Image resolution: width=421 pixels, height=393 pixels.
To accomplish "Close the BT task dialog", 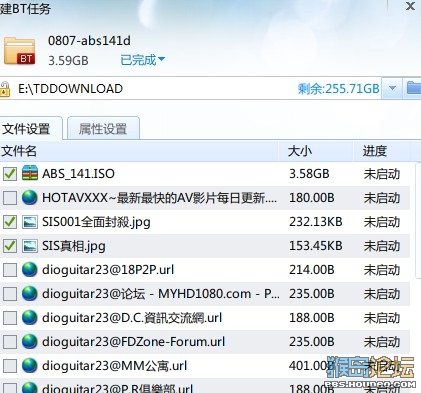I will point(410,6).
